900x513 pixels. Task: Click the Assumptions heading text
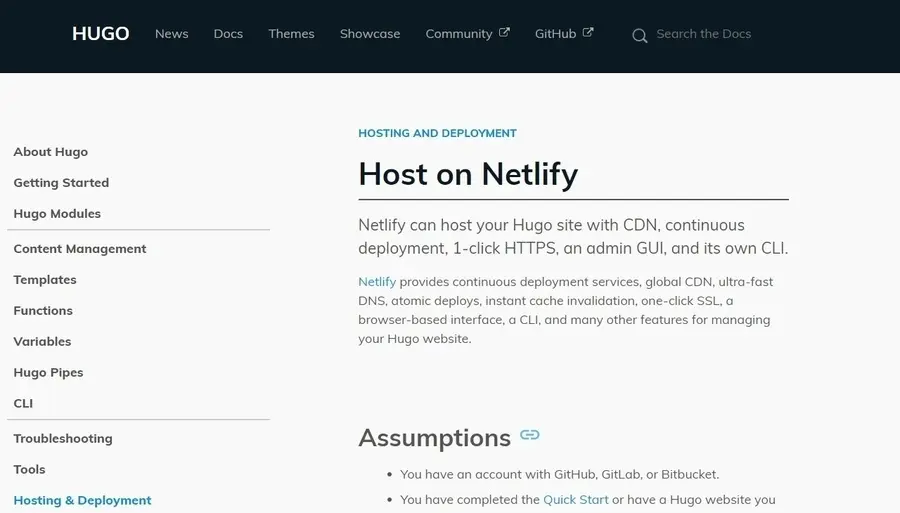tap(435, 438)
